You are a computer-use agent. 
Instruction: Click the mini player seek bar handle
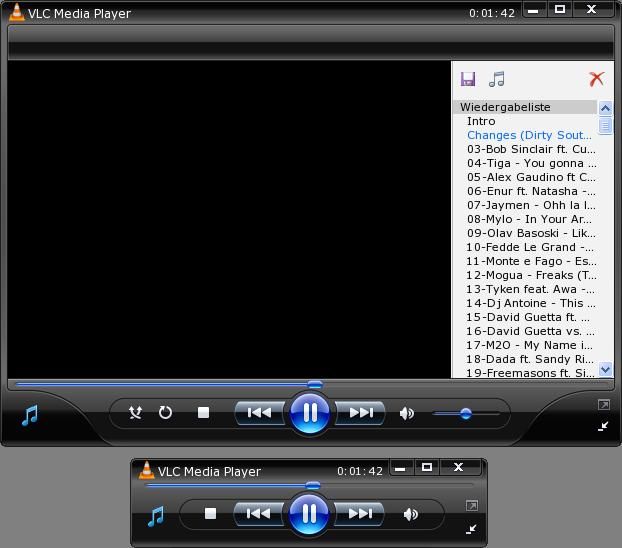click(313, 485)
